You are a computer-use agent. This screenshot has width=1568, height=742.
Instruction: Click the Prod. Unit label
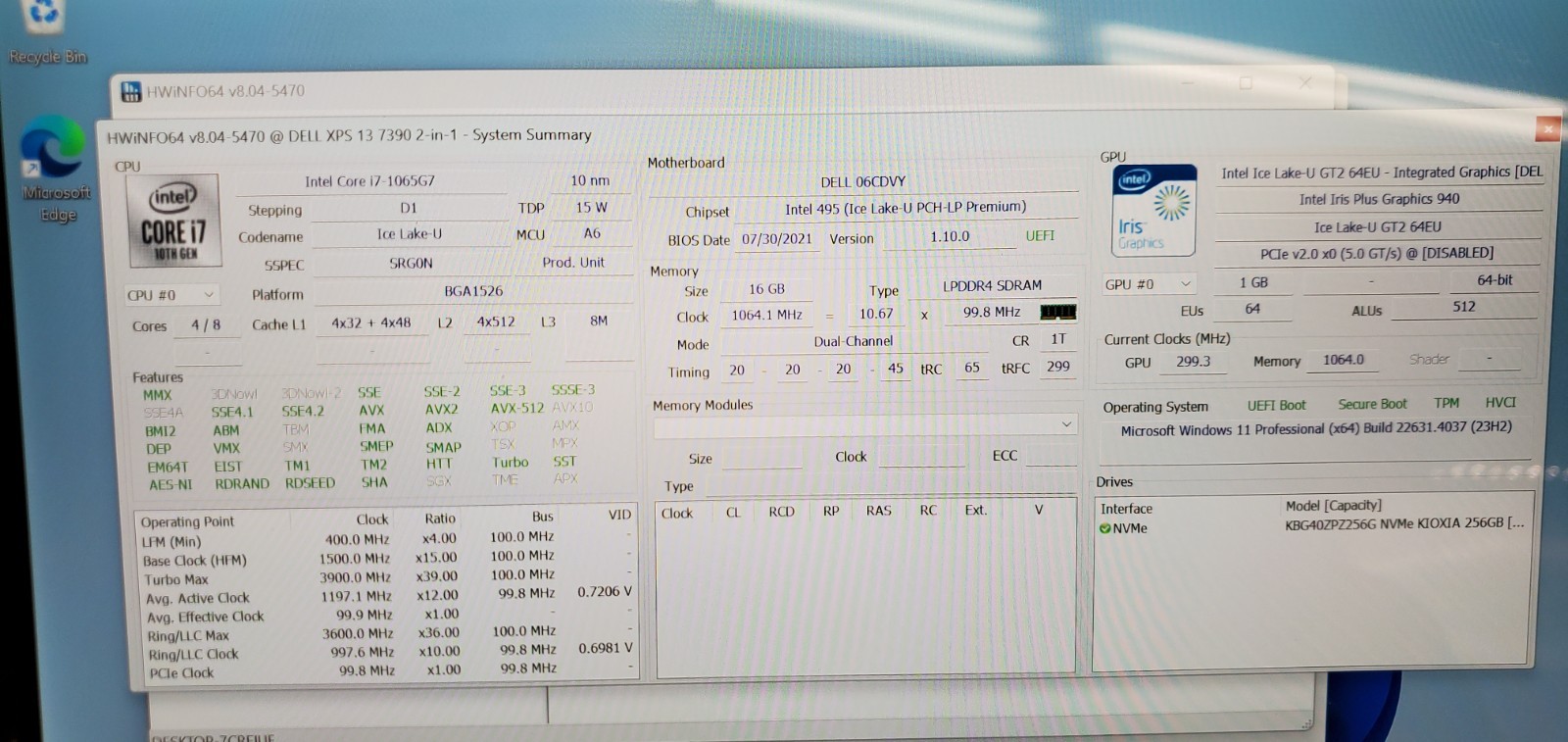[573, 263]
